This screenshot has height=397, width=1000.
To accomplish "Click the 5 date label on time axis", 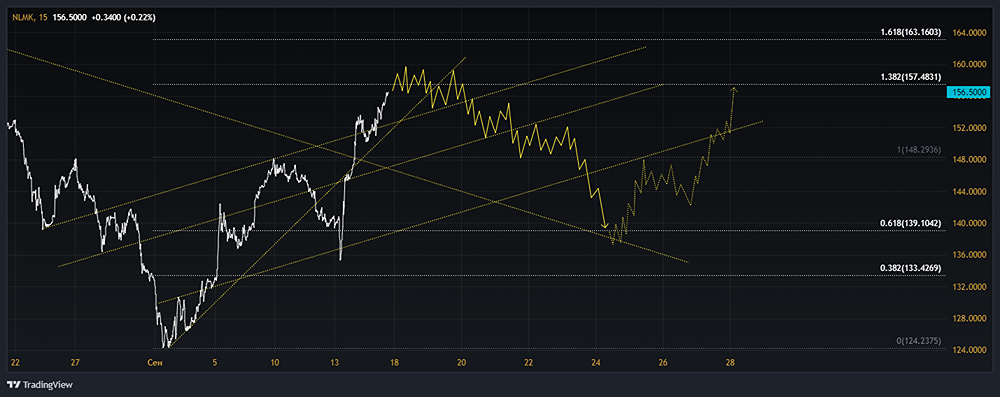I will point(215,363).
